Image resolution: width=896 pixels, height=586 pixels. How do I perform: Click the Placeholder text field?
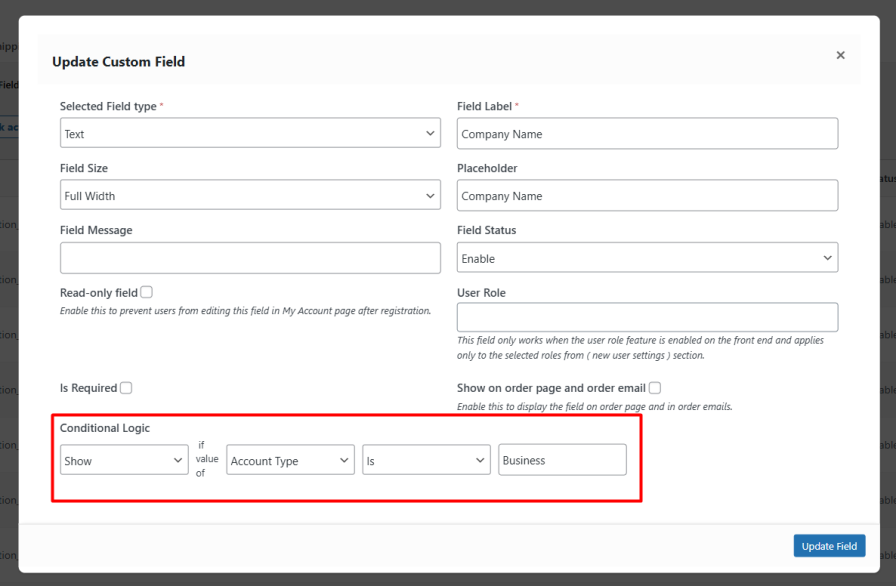(x=647, y=195)
